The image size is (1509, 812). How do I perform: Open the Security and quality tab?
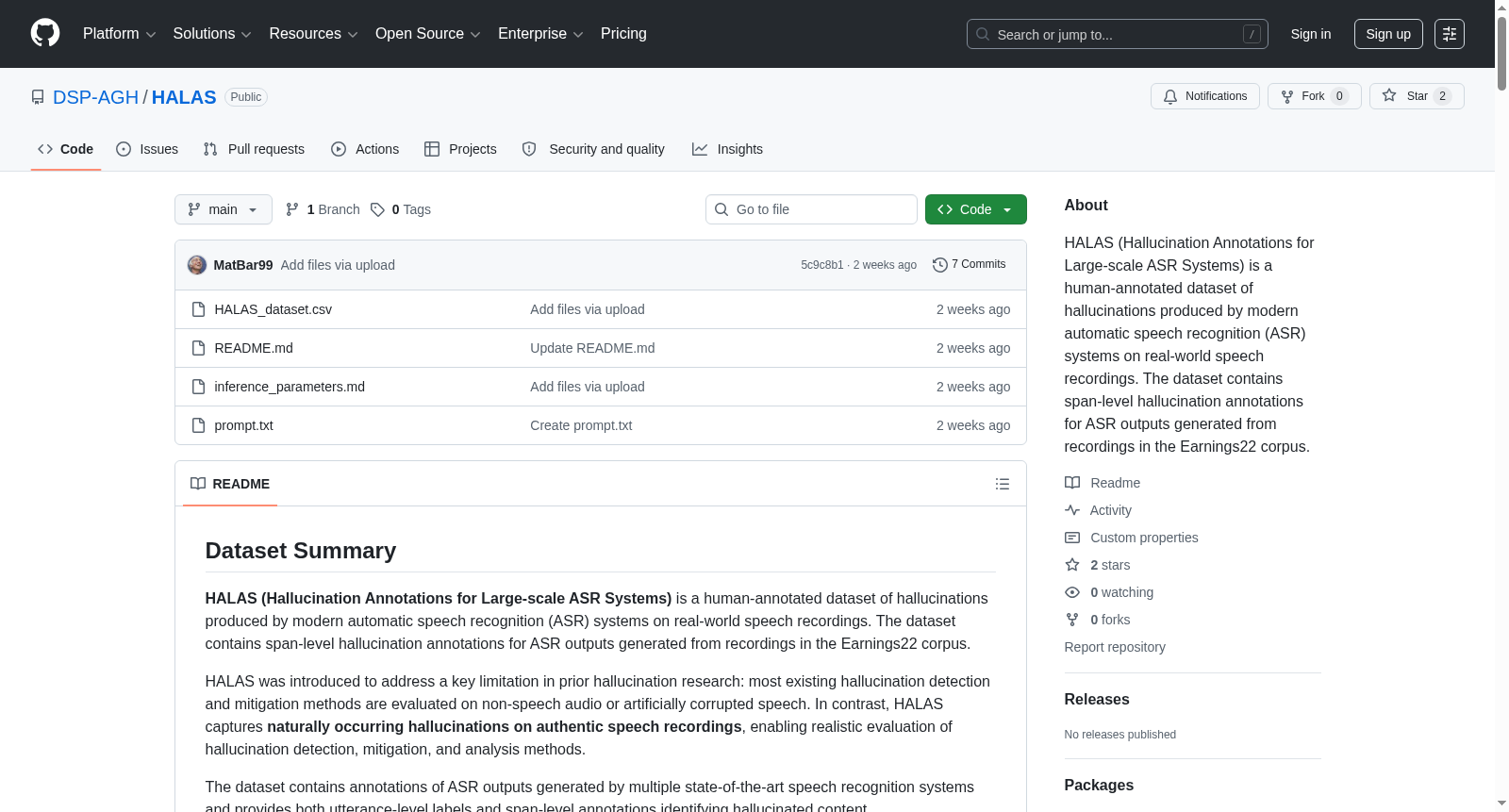pyautogui.click(x=593, y=149)
